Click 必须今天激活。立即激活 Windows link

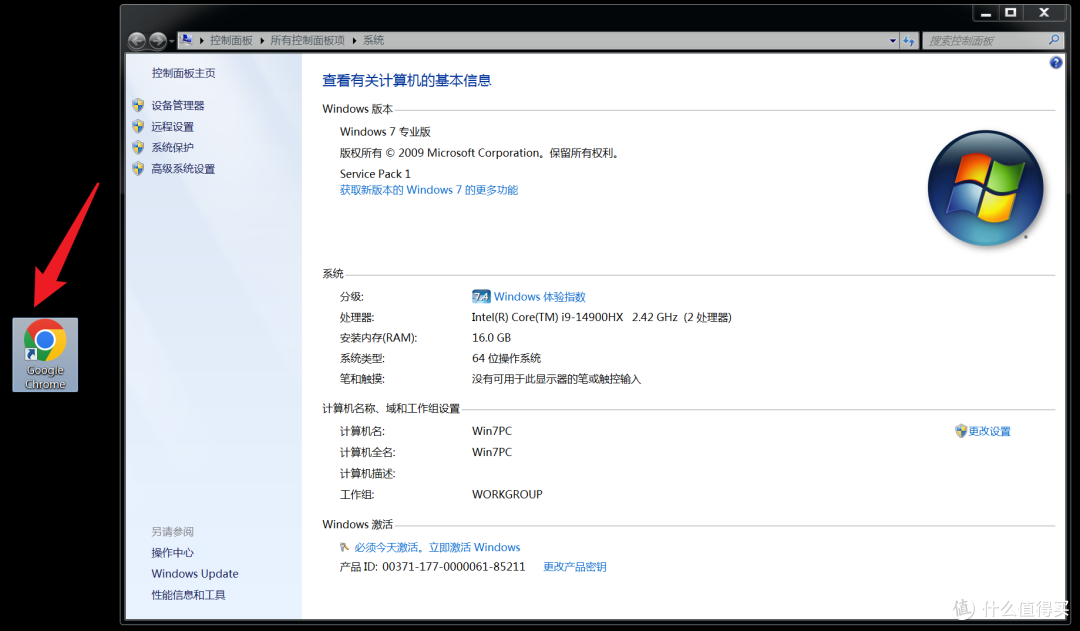click(437, 548)
